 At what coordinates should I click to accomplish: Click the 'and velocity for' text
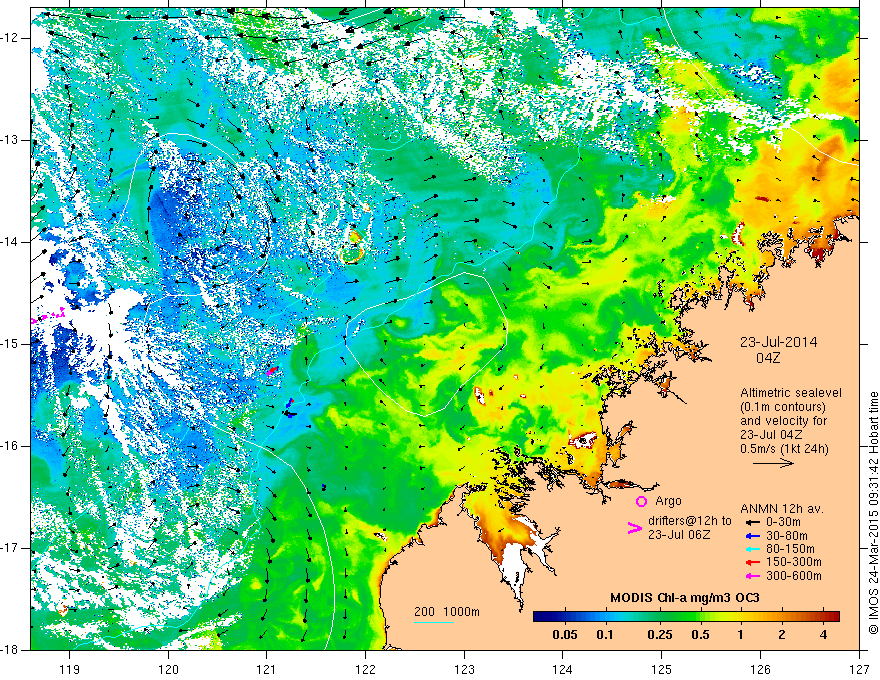(x=783, y=421)
